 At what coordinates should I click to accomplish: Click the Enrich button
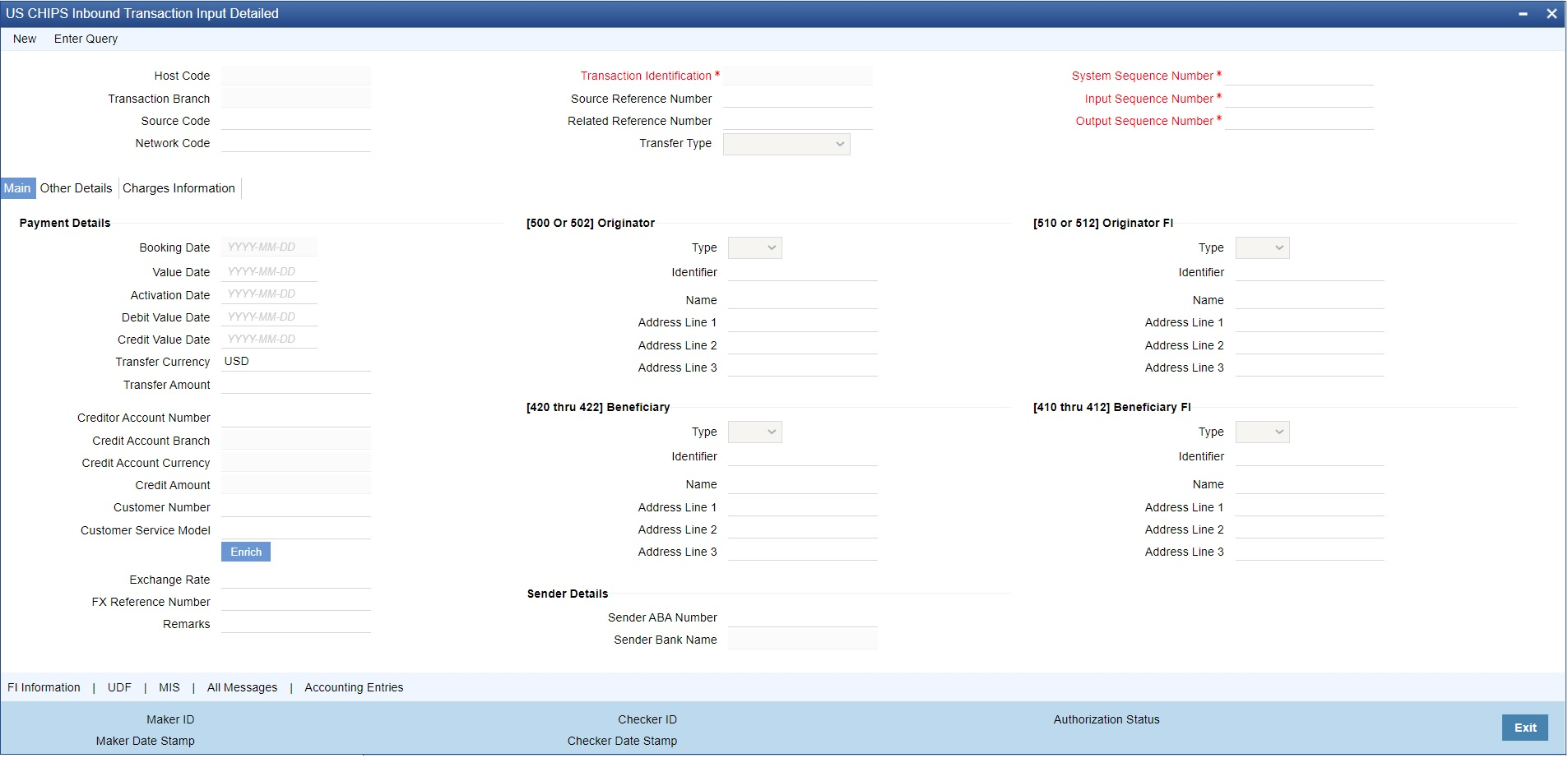[x=246, y=552]
